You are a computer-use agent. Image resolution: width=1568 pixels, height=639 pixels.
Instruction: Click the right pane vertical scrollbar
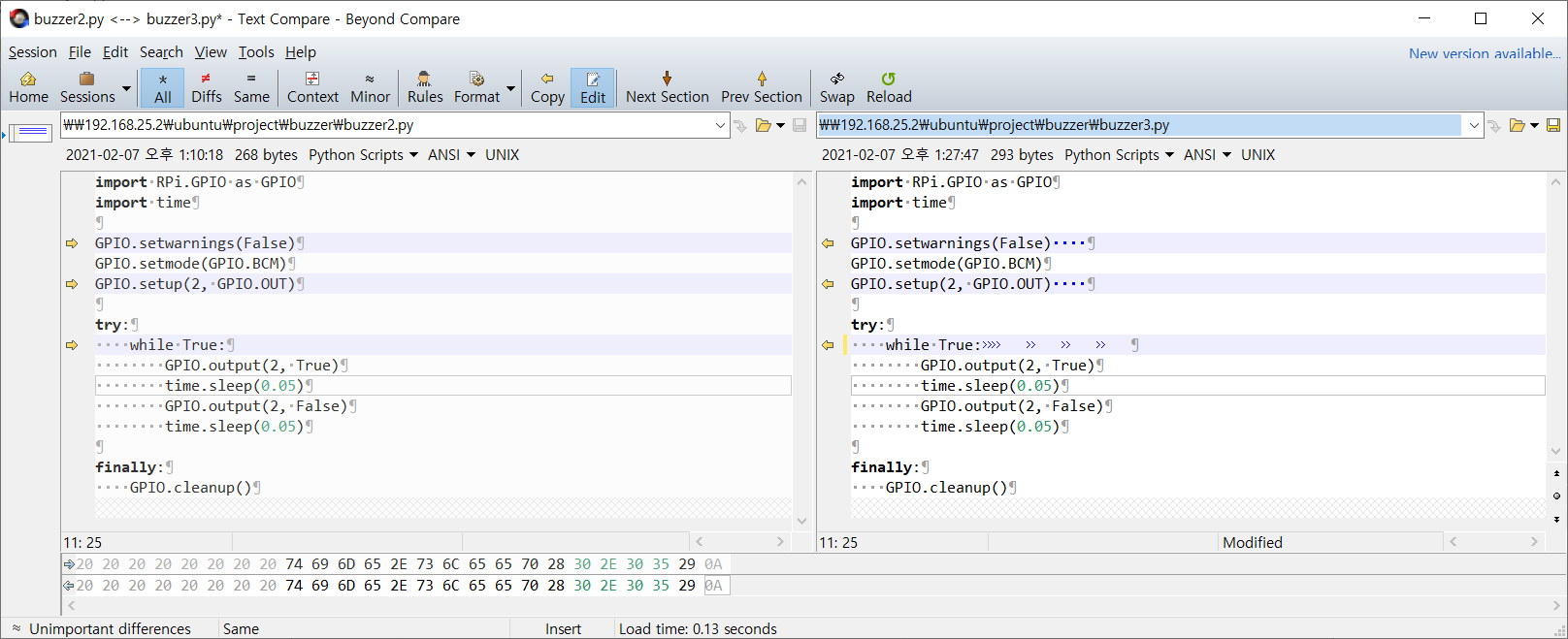click(1555, 316)
